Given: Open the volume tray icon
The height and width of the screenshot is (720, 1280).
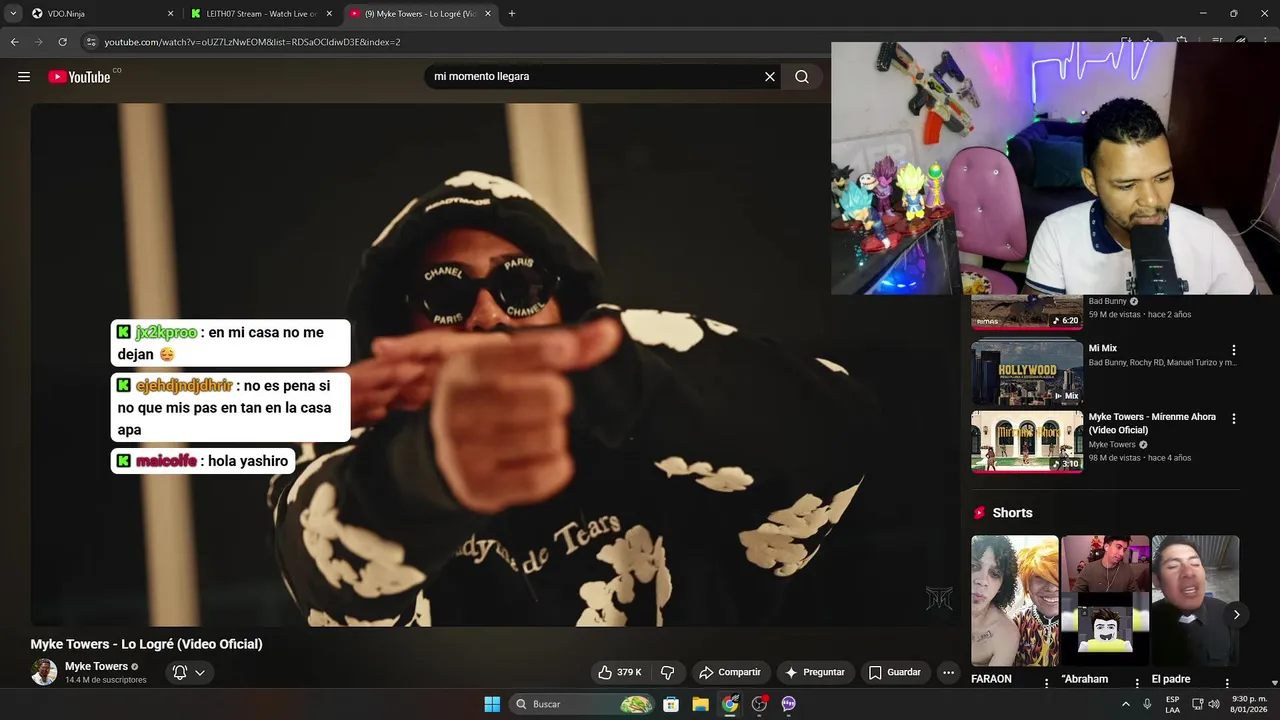Looking at the screenshot, I should (x=1214, y=704).
